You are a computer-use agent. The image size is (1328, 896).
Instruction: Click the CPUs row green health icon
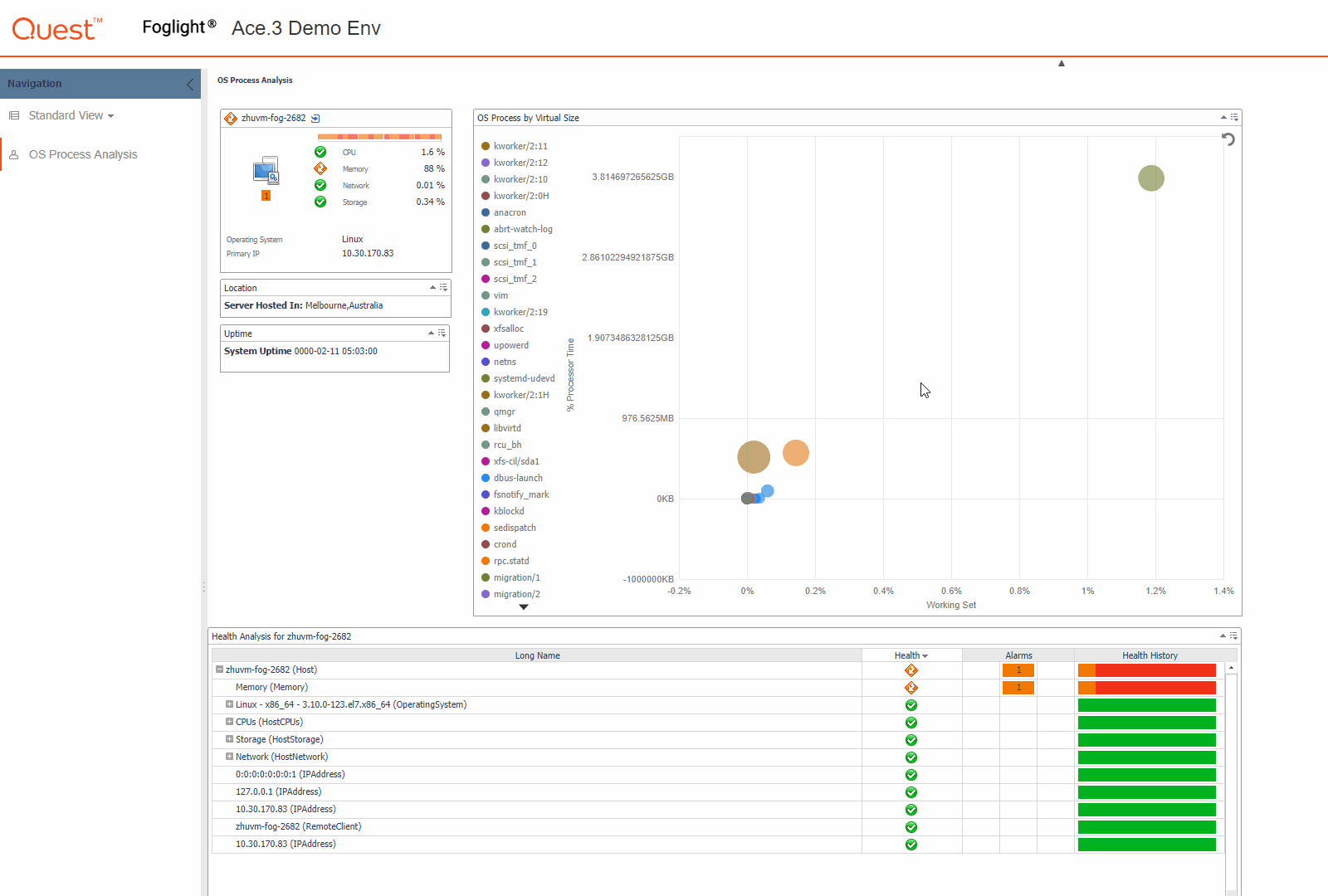911,723
